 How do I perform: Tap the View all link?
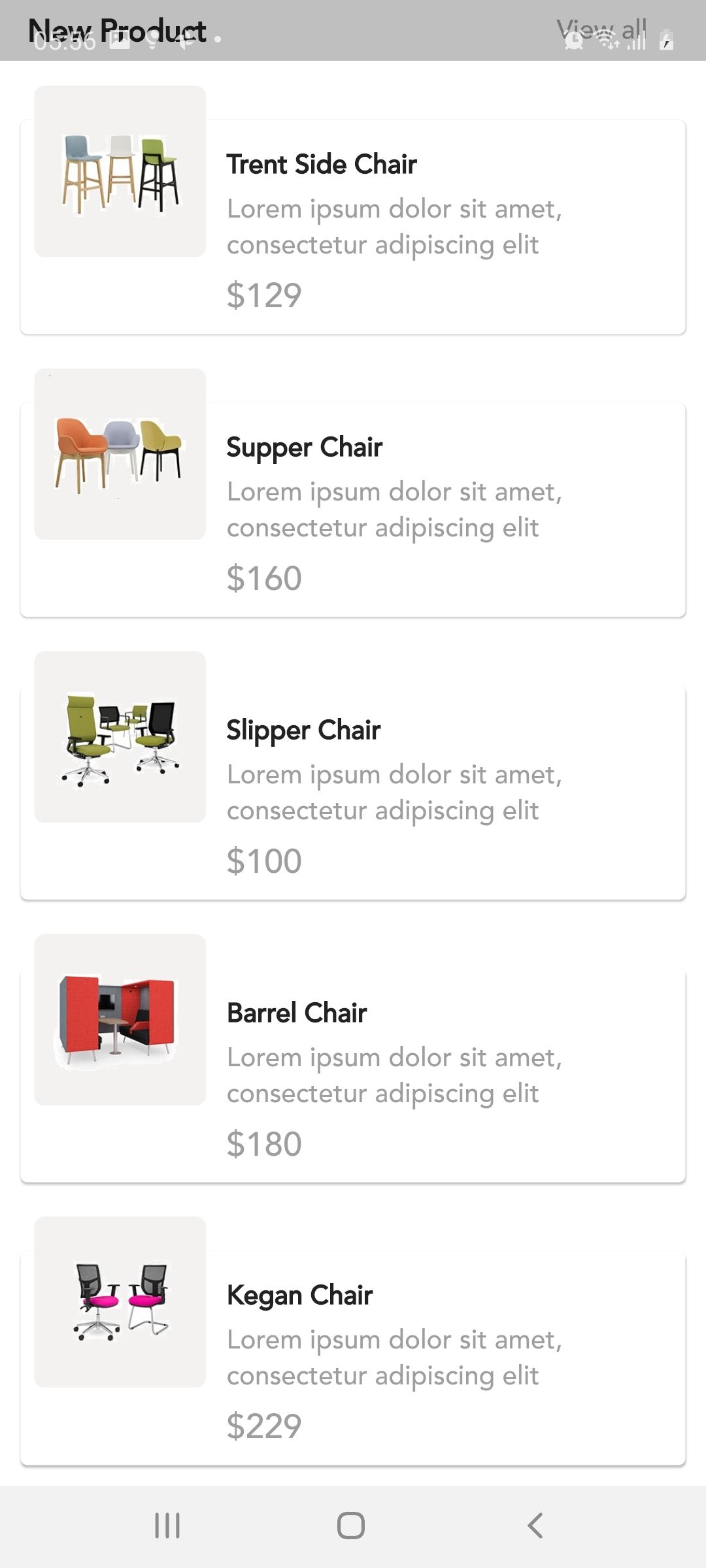tap(601, 30)
